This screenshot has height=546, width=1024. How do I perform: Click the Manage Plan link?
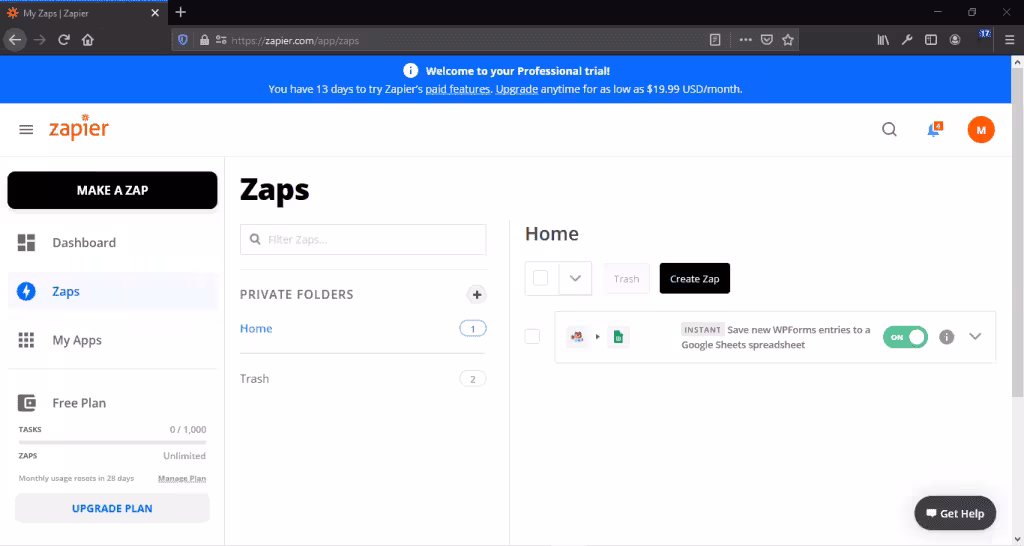click(x=182, y=478)
